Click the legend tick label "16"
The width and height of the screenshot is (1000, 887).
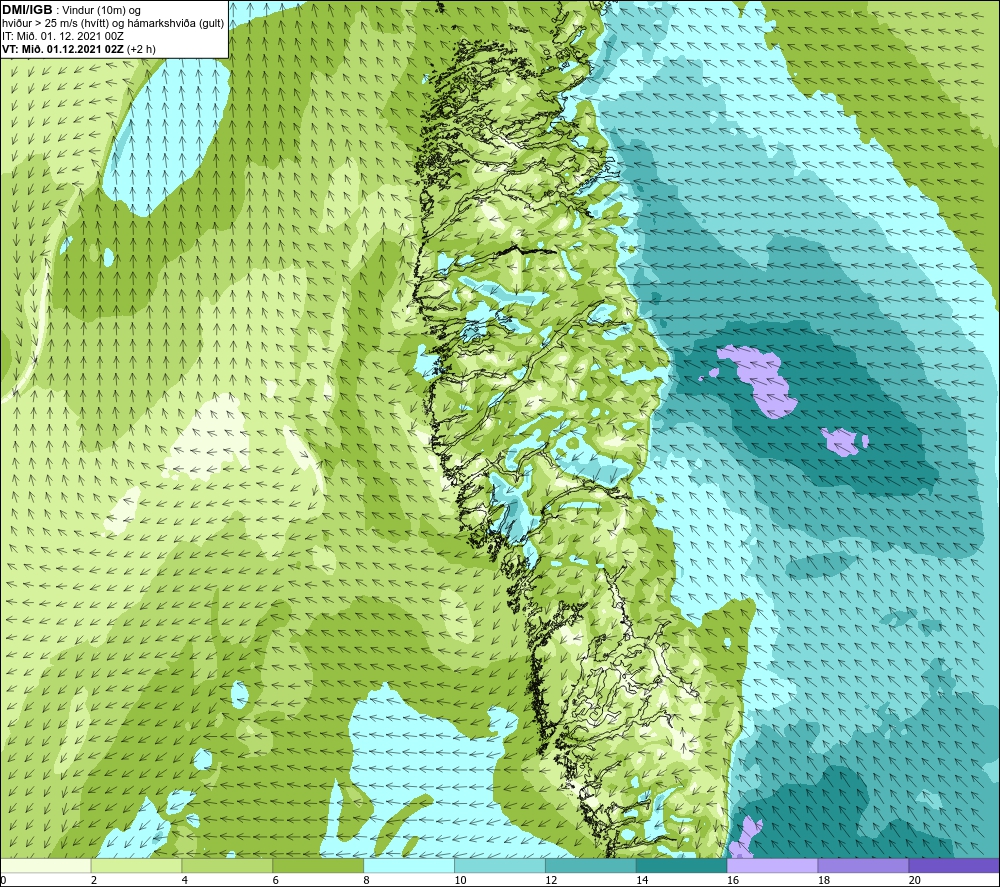[x=733, y=880]
